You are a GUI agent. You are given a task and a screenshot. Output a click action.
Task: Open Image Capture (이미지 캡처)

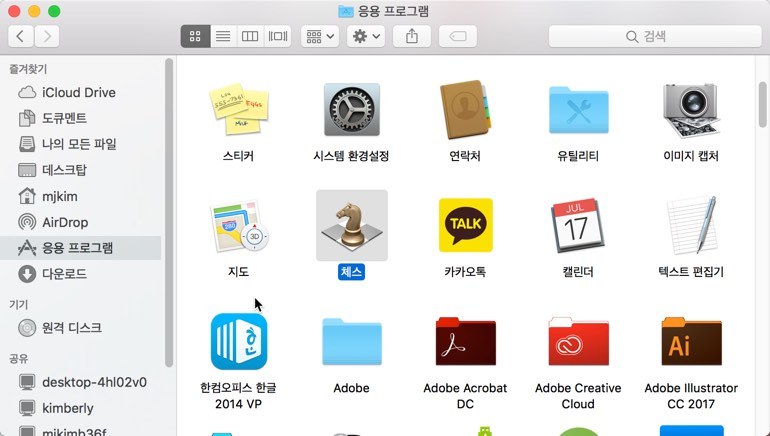pyautogui.click(x=691, y=110)
